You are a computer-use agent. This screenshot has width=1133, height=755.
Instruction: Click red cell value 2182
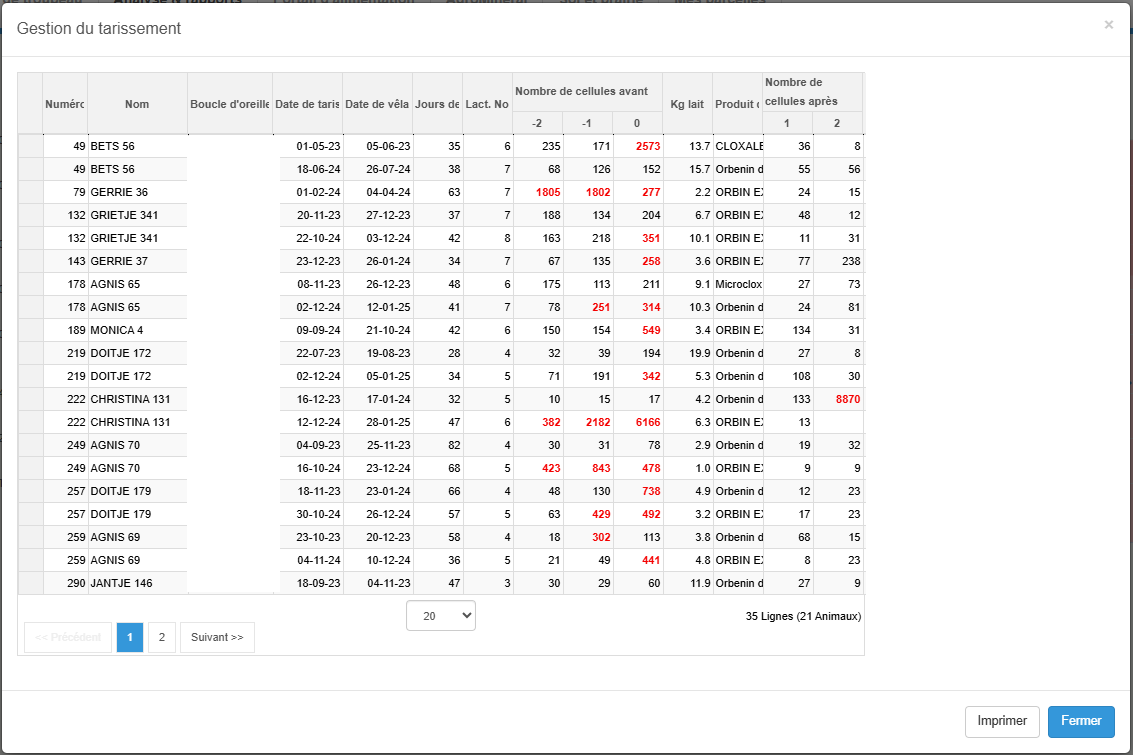tap(598, 422)
